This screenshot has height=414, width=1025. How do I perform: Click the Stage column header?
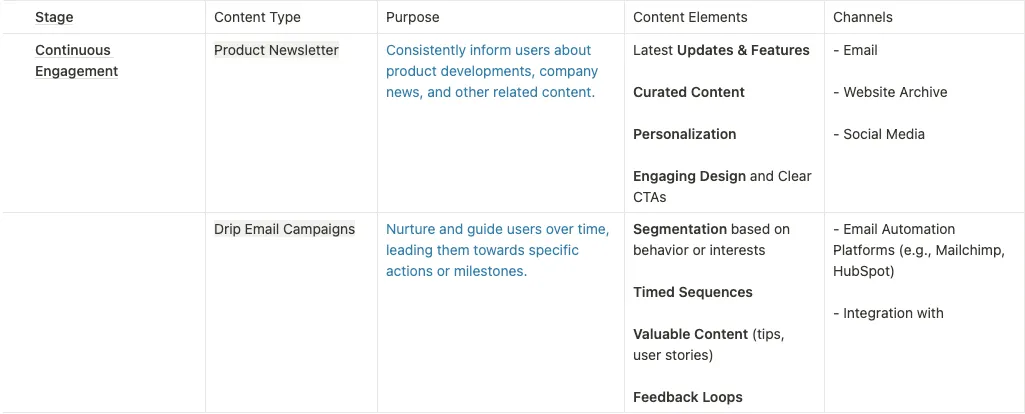pos(54,17)
